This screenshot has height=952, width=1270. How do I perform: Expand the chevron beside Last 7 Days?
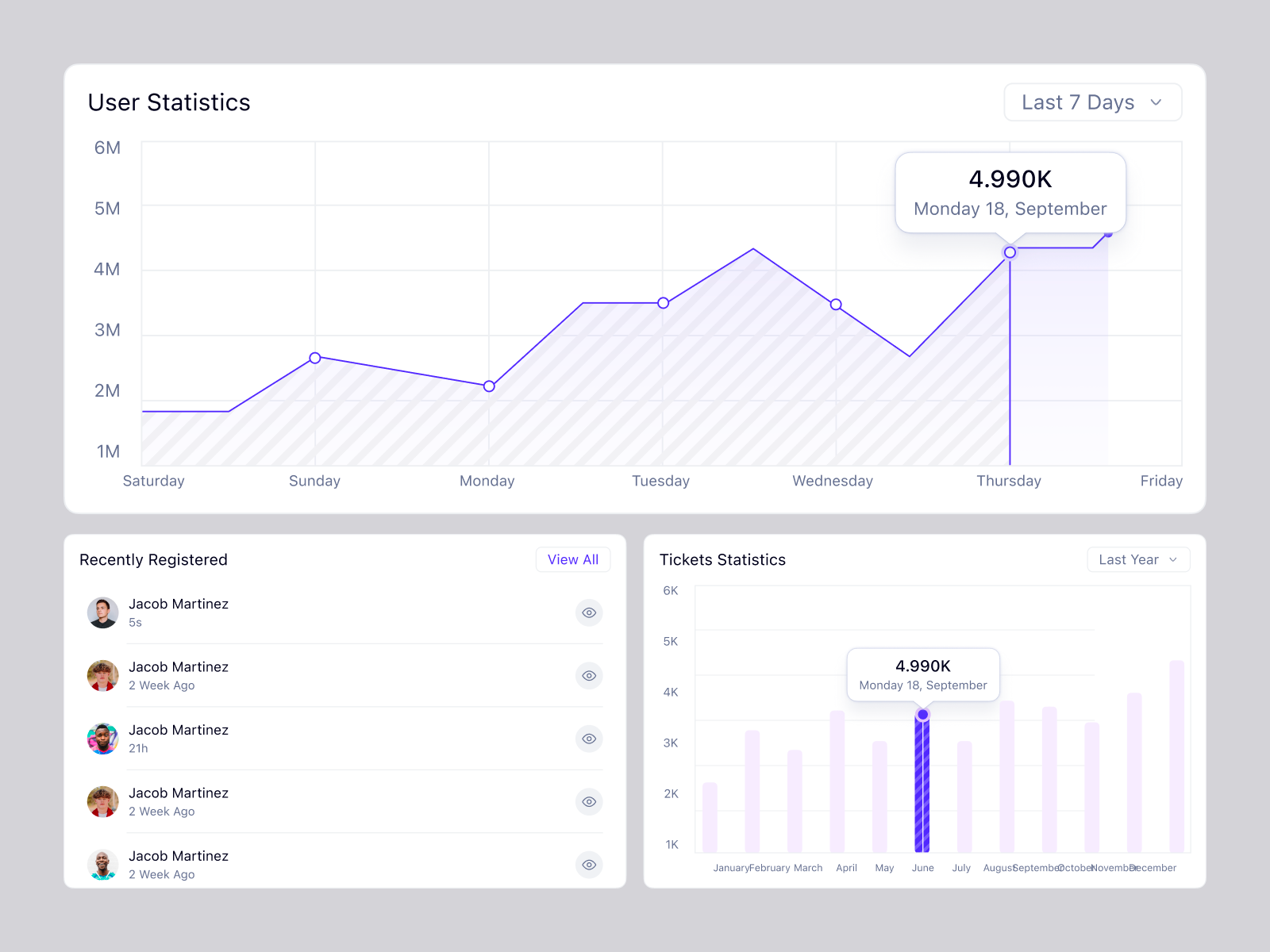(1157, 102)
